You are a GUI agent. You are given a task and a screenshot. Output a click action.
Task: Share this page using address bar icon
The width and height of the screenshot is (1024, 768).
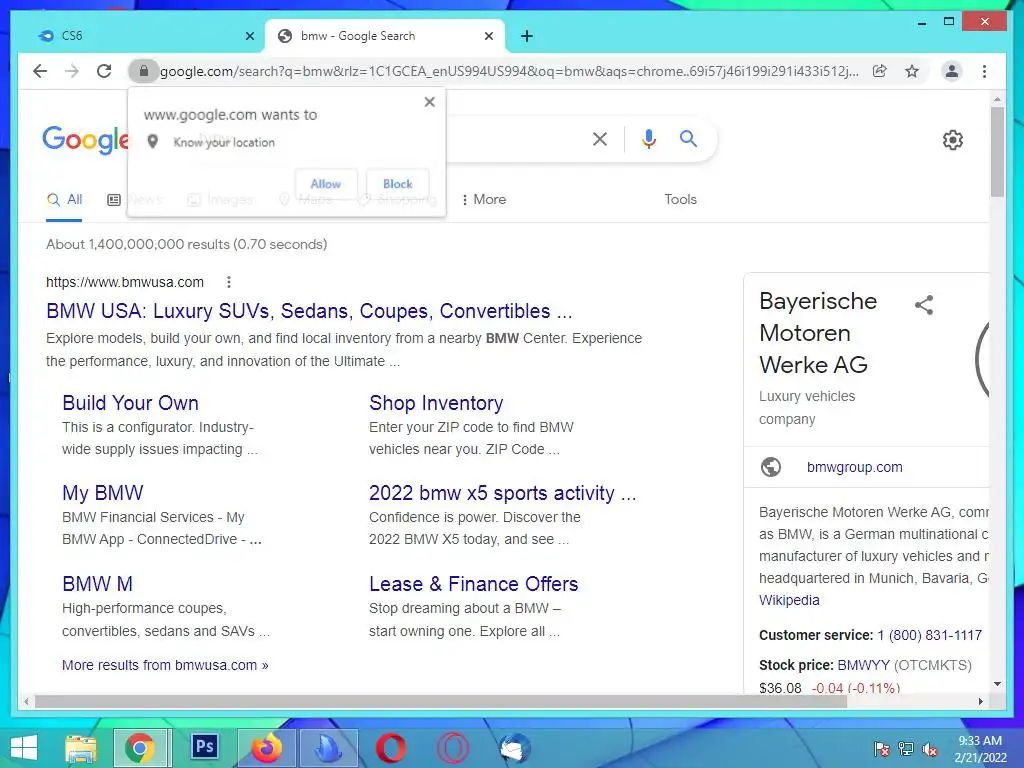click(880, 71)
